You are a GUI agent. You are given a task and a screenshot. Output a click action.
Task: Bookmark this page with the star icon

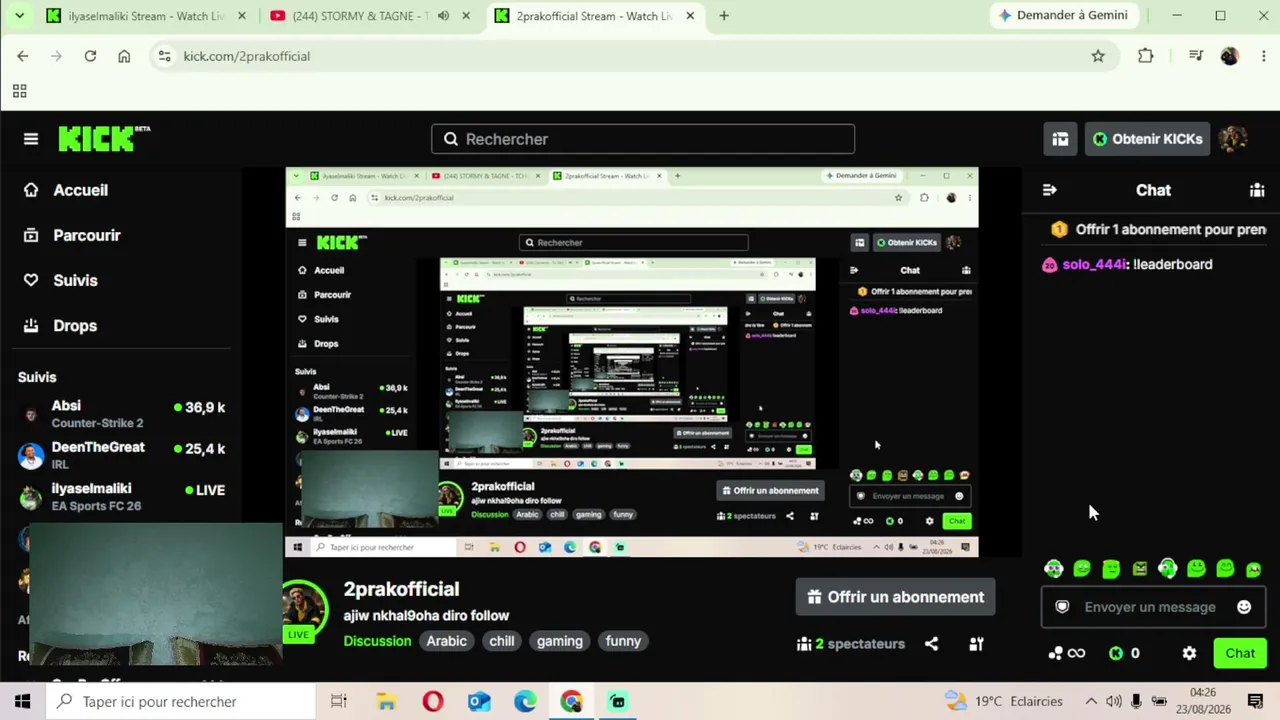pyautogui.click(x=1098, y=56)
